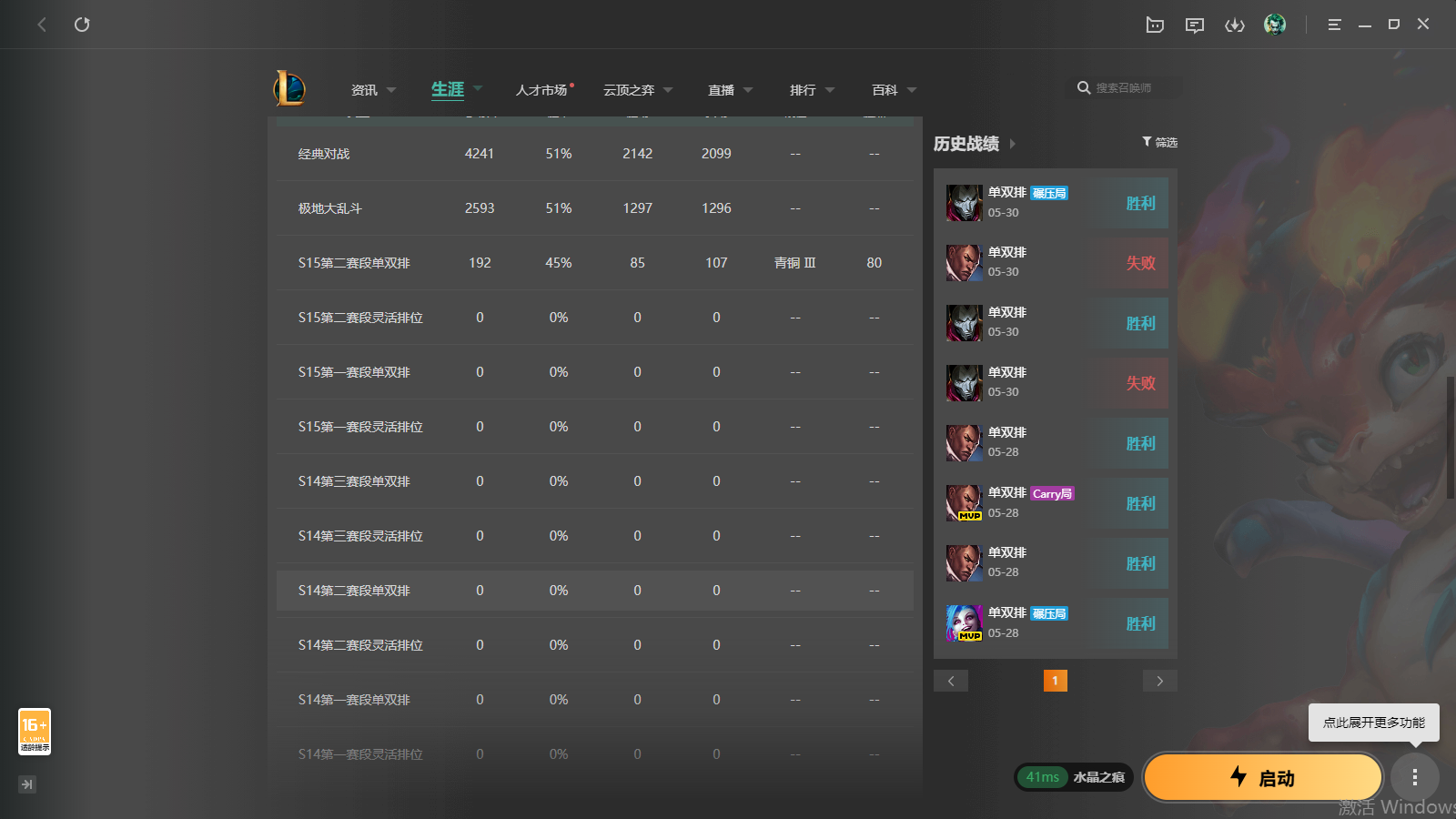Select the S14第一赛段单双排 row
1456x819 pixels.
coord(595,700)
